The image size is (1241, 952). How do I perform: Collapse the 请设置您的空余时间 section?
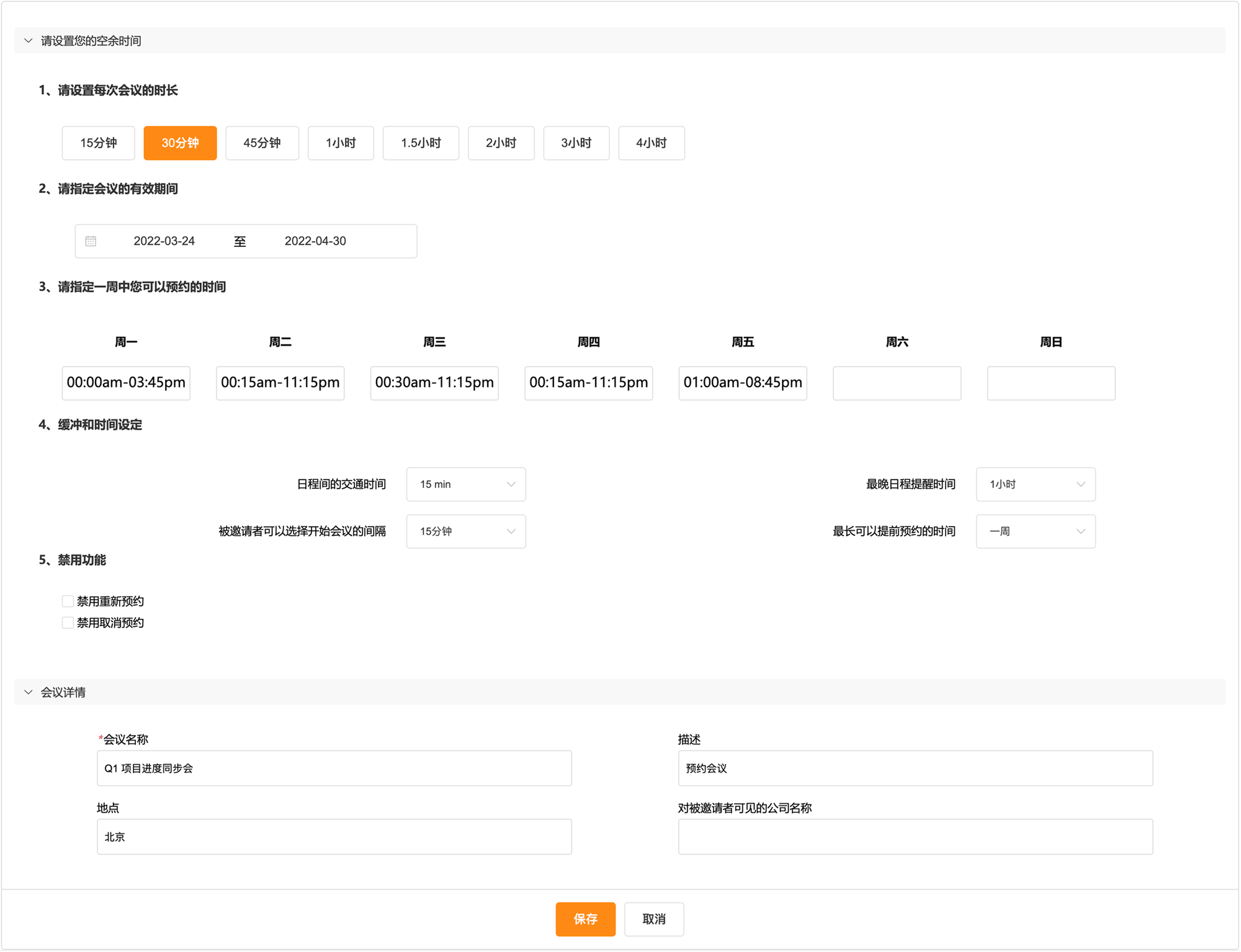point(29,41)
